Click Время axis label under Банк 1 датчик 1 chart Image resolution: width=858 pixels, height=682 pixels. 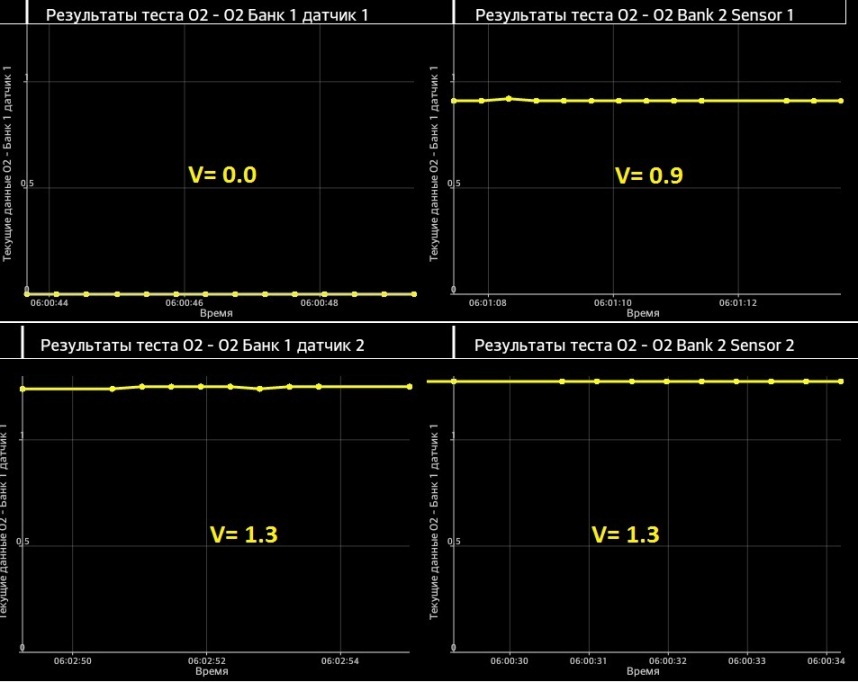point(217,313)
